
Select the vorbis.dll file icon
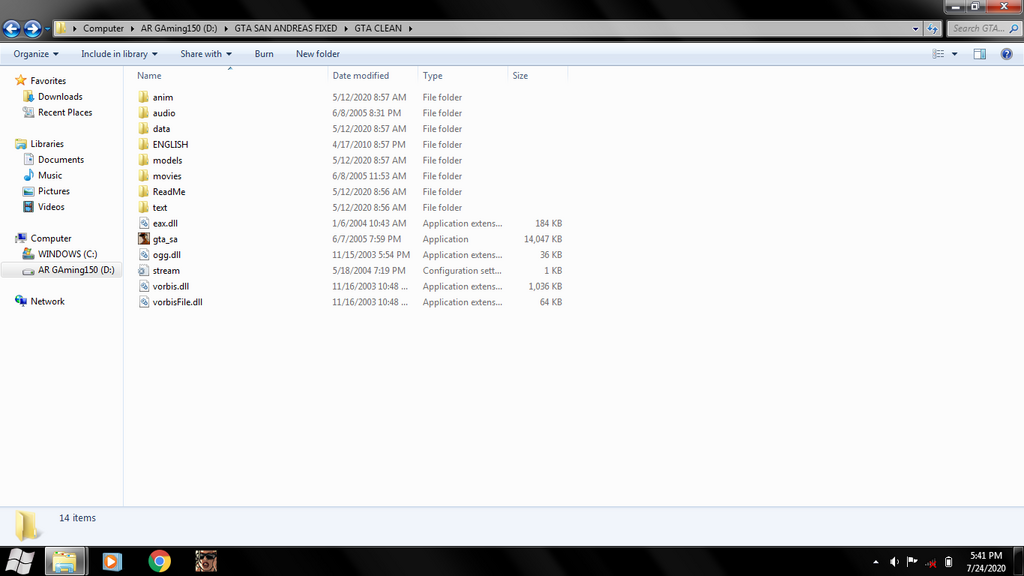[144, 286]
